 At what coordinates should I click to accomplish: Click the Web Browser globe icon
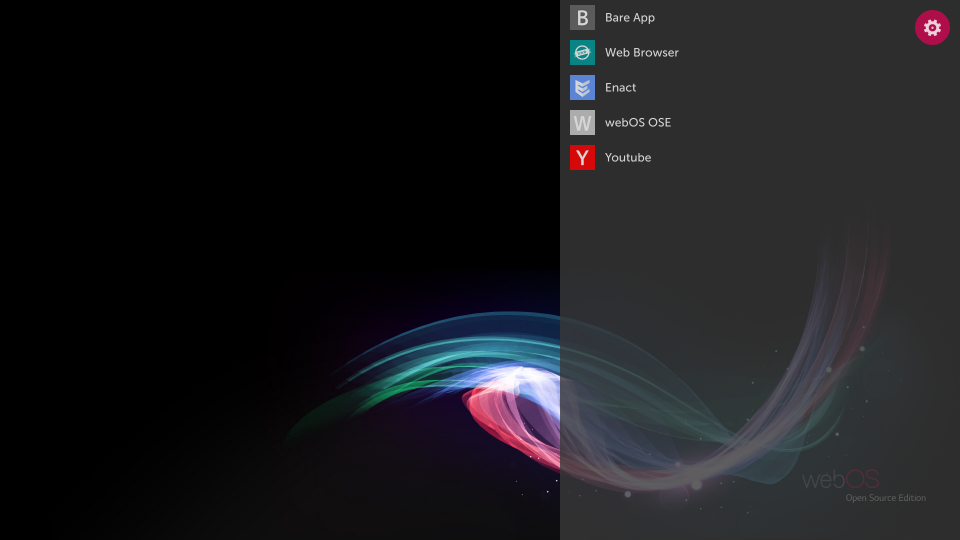(x=582, y=53)
